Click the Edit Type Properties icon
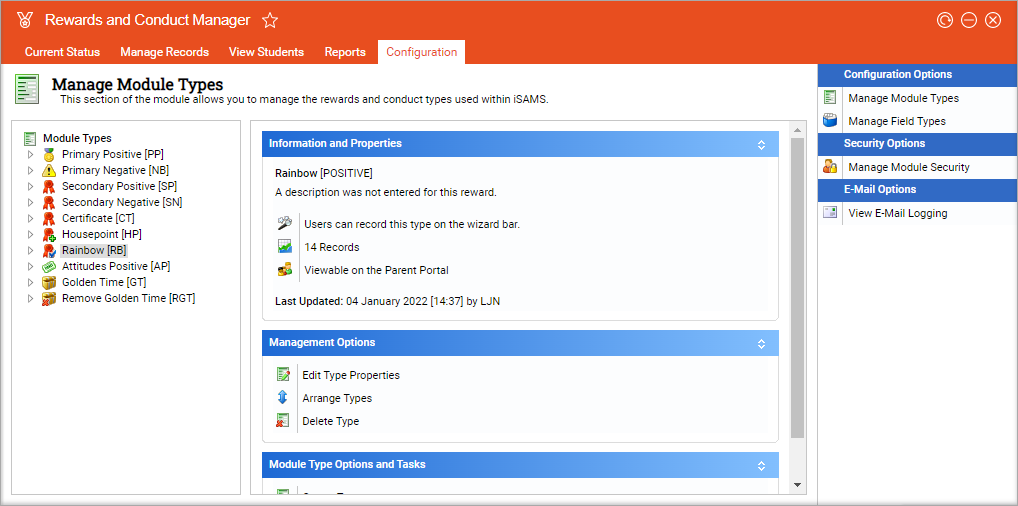The width and height of the screenshot is (1018, 506). click(283, 375)
